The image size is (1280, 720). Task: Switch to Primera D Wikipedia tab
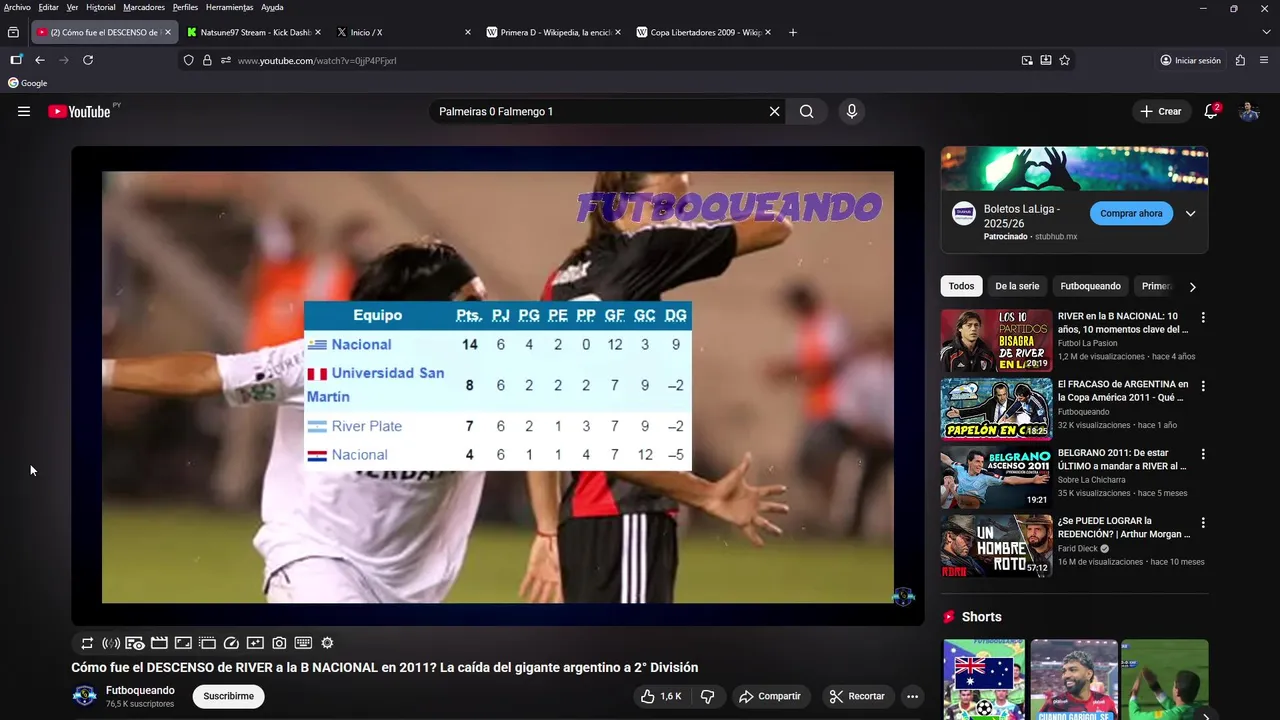click(554, 32)
